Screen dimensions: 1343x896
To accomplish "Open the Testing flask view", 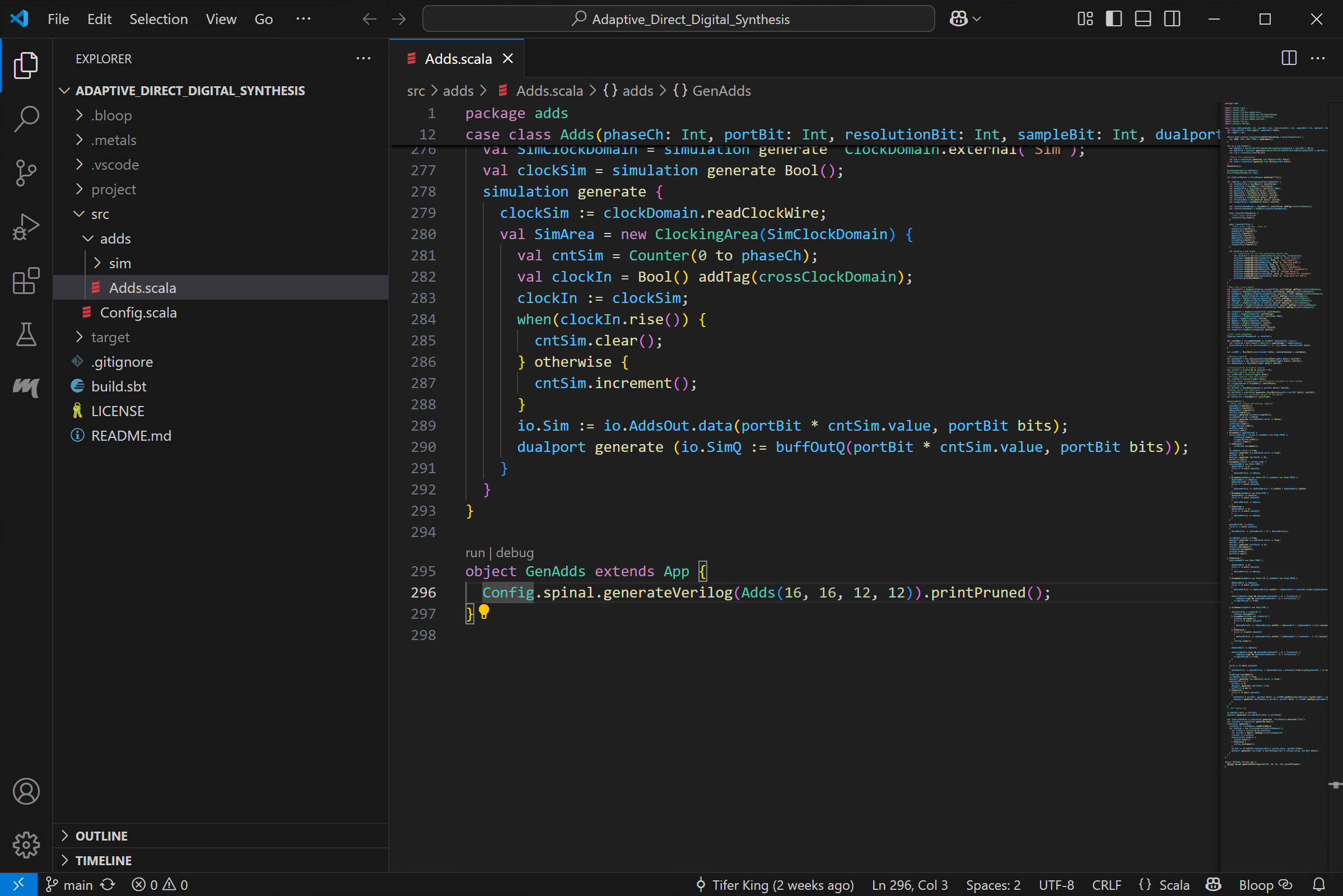I will [26, 334].
